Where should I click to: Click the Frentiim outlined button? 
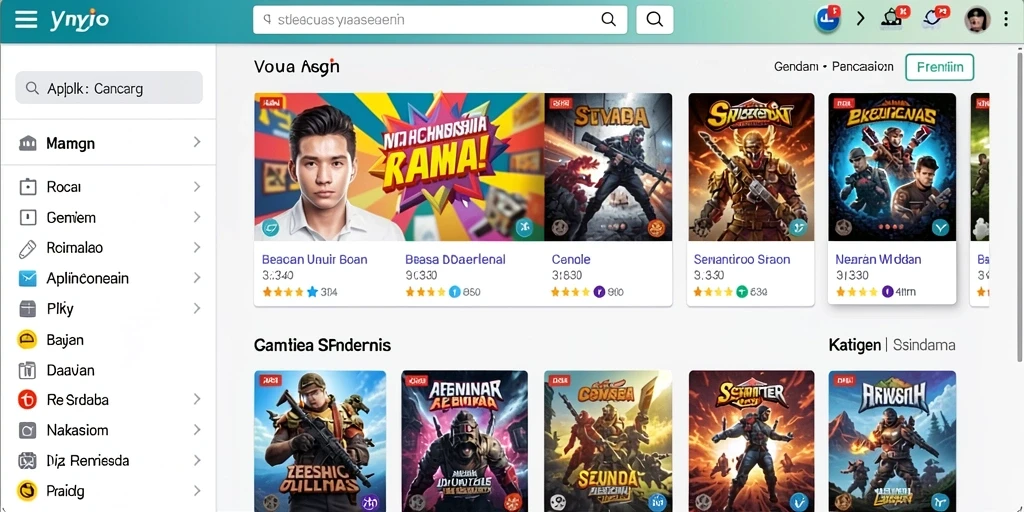(939, 67)
